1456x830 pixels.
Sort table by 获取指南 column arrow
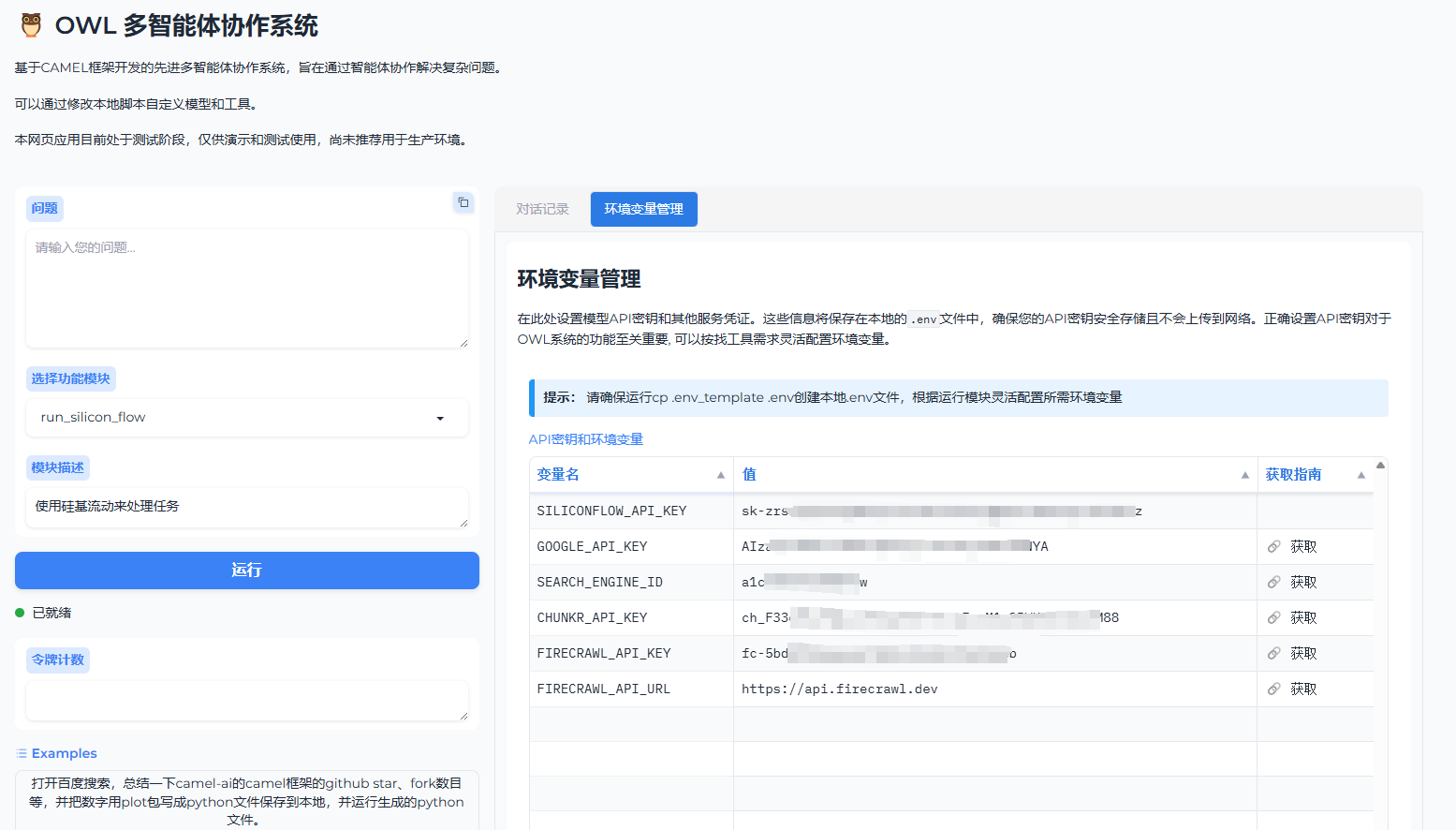1360,475
